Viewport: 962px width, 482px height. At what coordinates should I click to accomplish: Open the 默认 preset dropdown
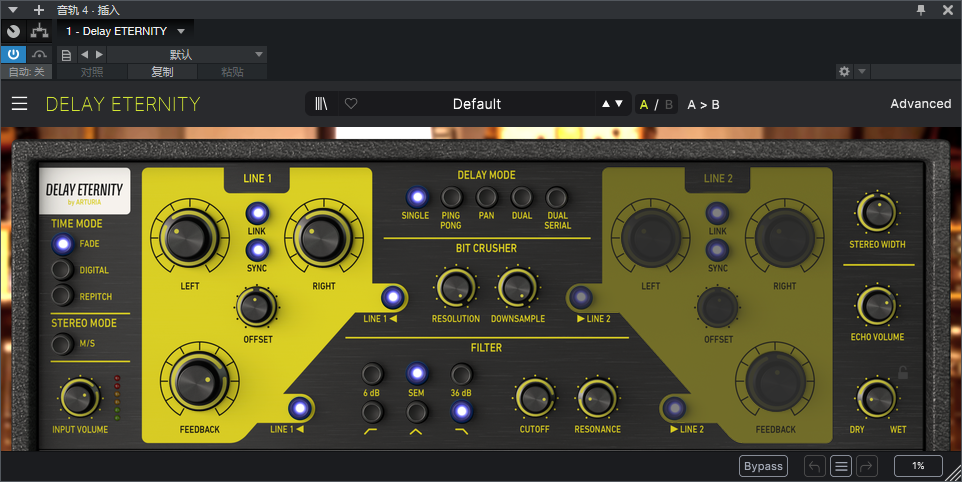[258, 54]
